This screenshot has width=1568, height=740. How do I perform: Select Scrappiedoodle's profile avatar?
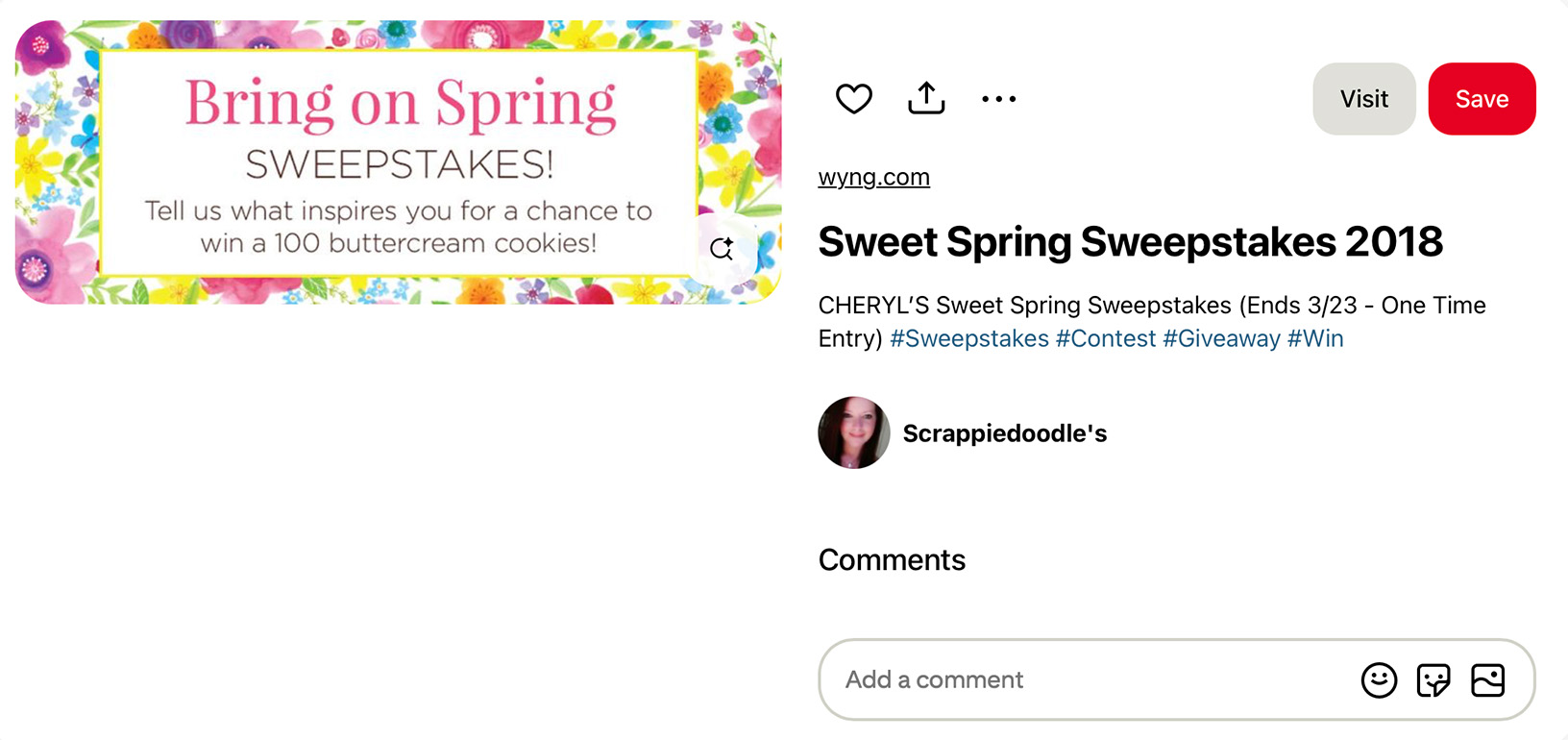coord(853,432)
